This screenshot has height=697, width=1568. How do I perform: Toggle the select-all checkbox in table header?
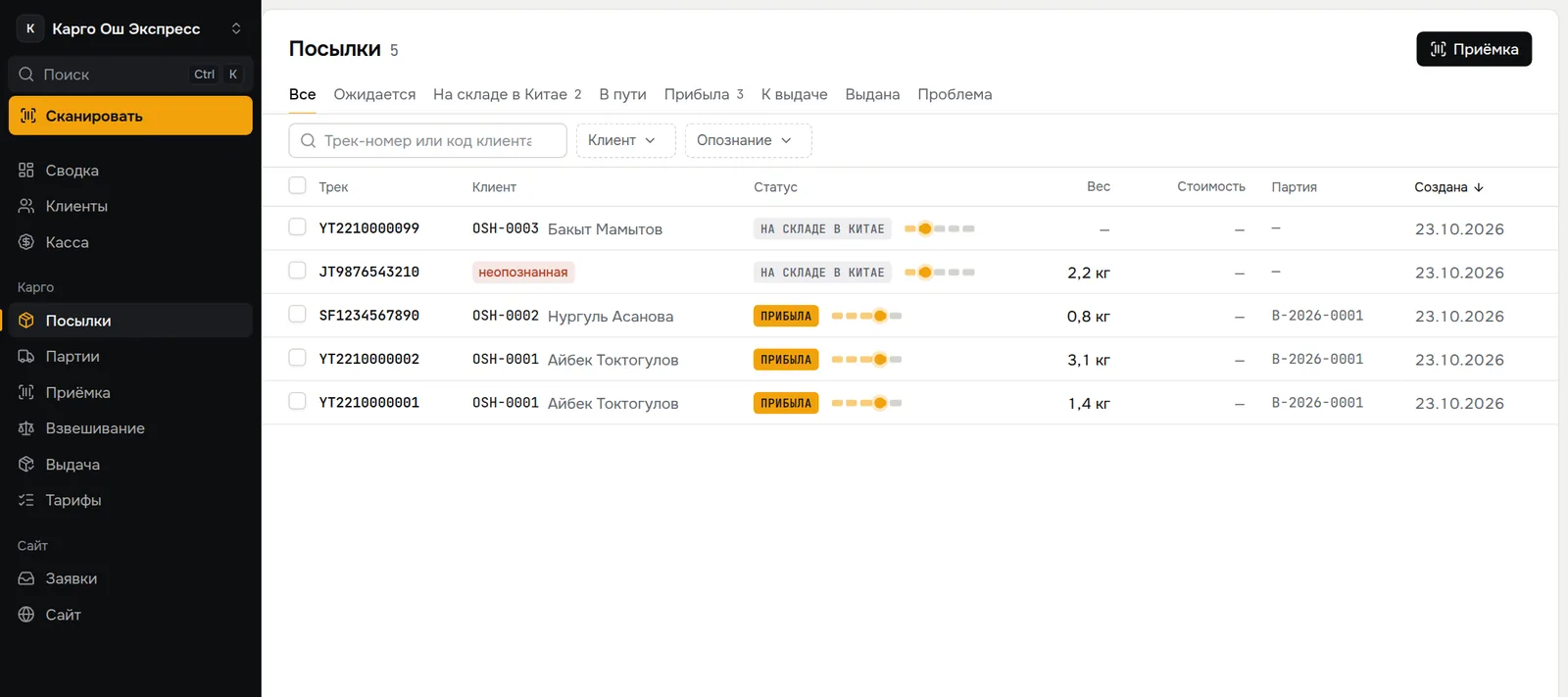coord(298,185)
